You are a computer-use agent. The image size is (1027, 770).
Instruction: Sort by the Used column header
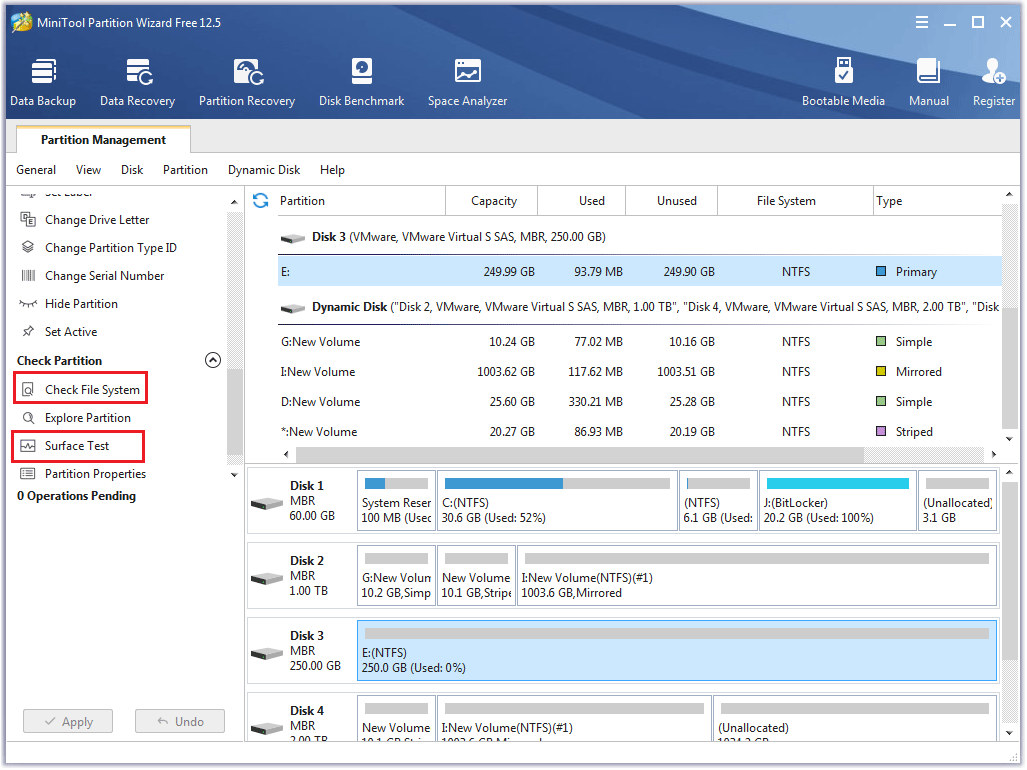(x=582, y=201)
